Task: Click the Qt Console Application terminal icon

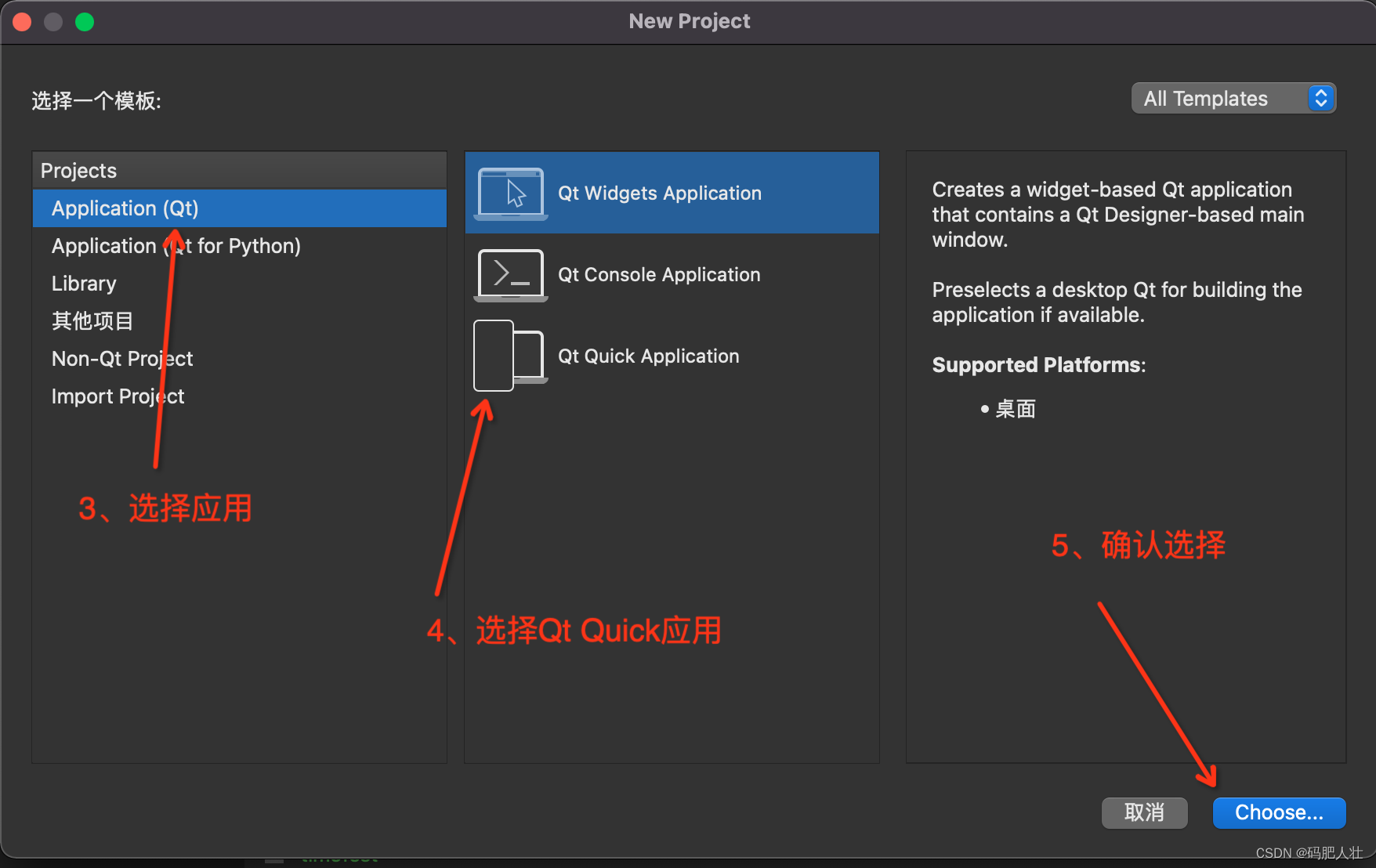Action: (x=510, y=275)
